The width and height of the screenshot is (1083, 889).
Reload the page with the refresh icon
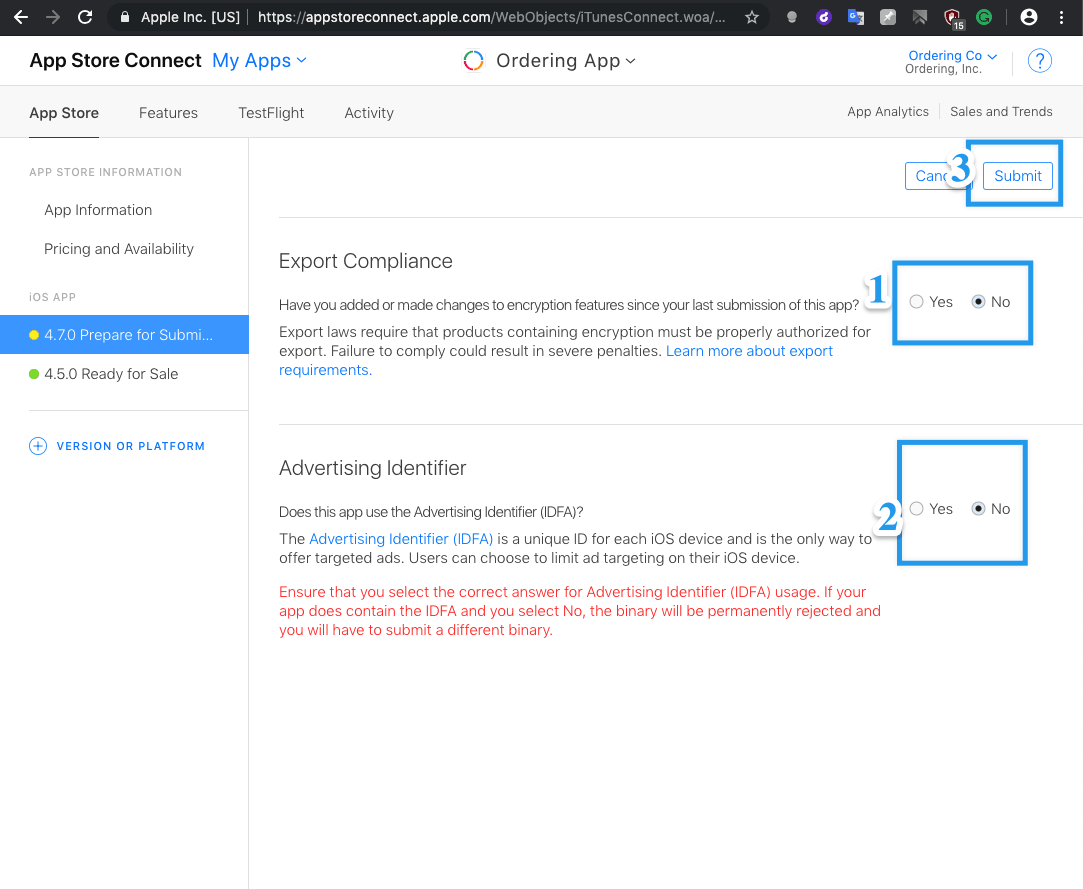click(x=85, y=17)
